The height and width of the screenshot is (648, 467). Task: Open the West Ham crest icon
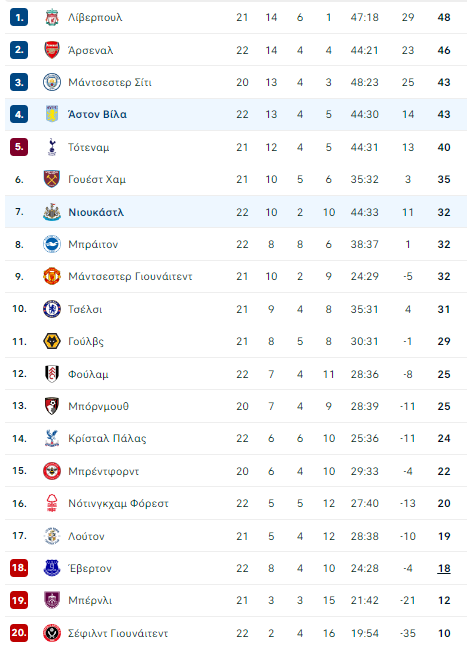click(x=52, y=179)
